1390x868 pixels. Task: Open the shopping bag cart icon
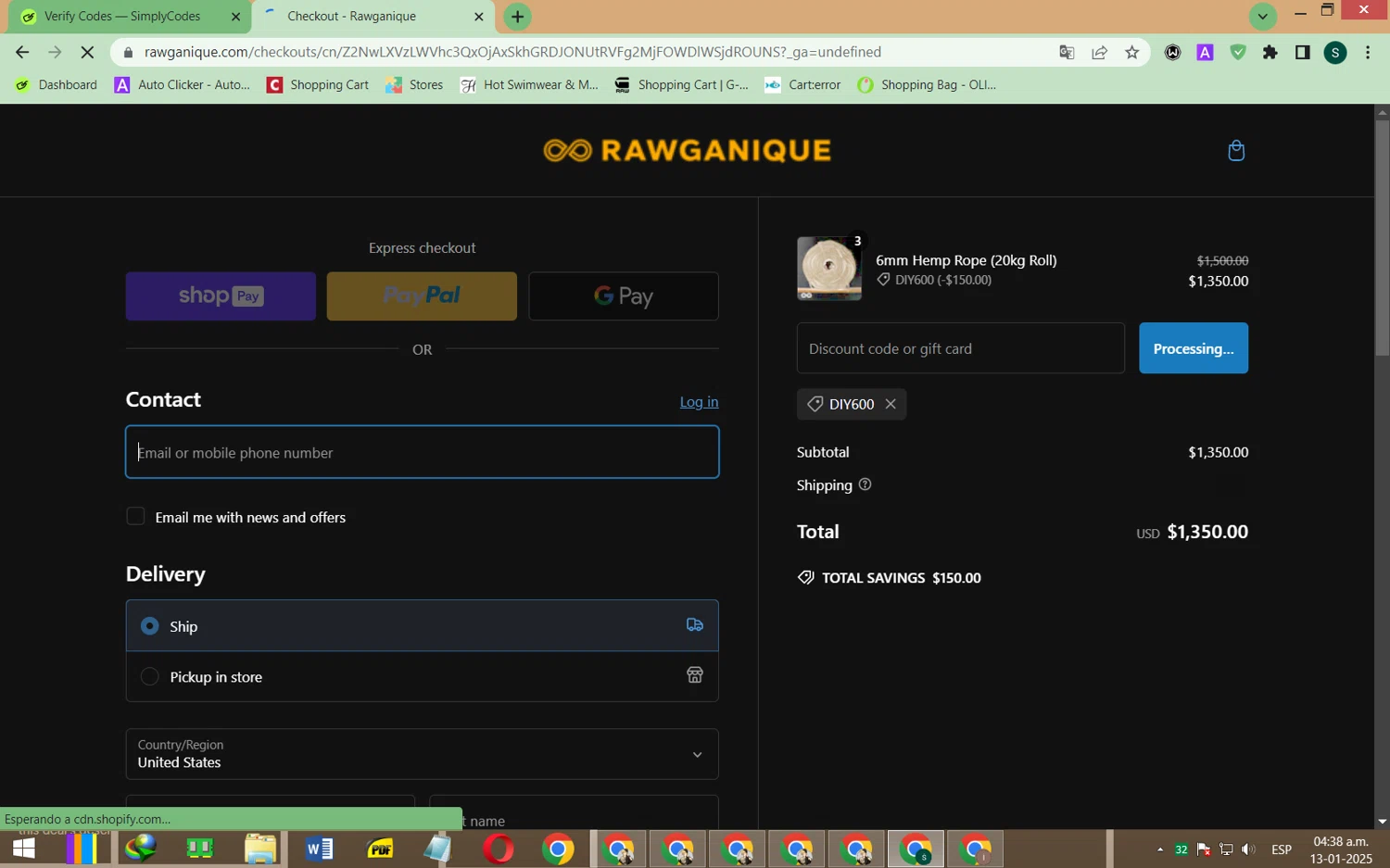pyautogui.click(x=1236, y=150)
